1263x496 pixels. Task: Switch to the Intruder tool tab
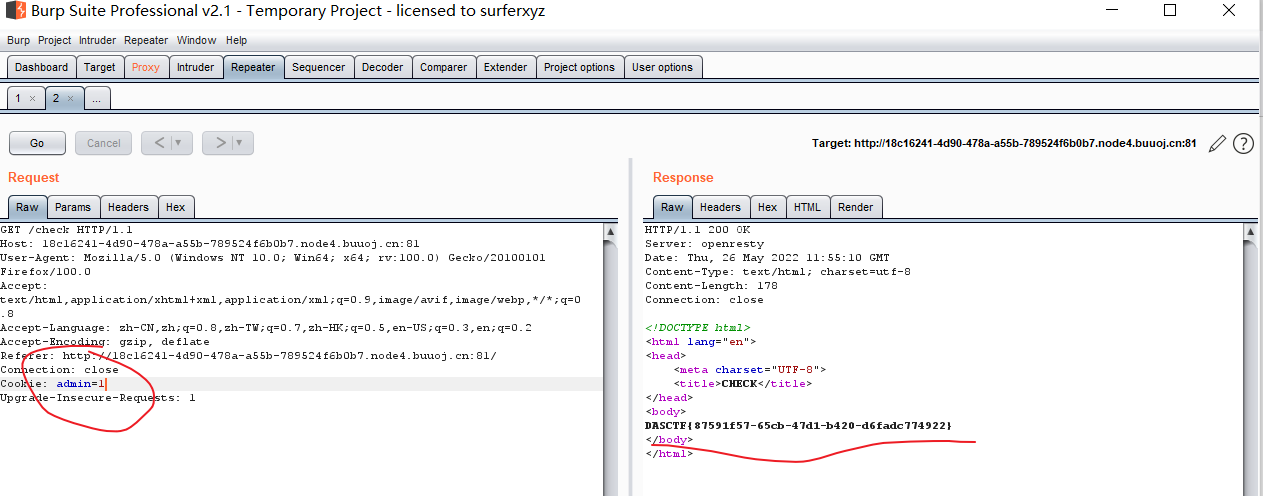coord(196,67)
